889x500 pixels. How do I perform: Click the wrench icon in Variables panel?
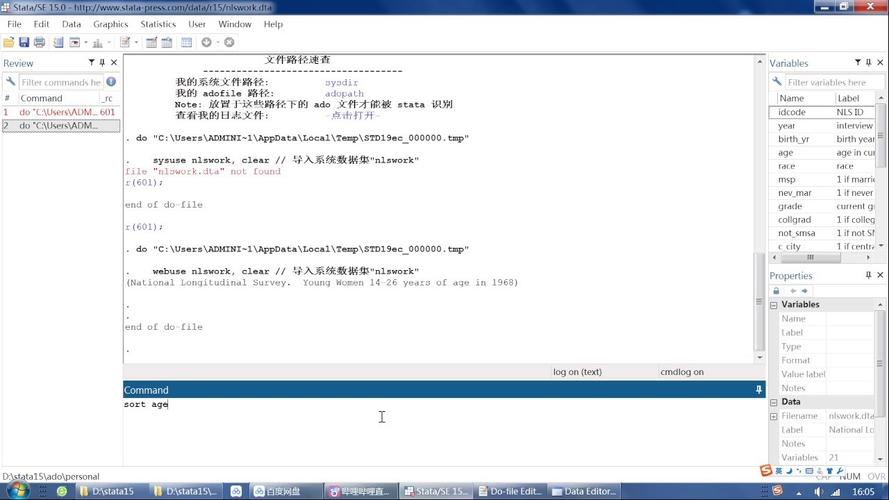coord(777,82)
